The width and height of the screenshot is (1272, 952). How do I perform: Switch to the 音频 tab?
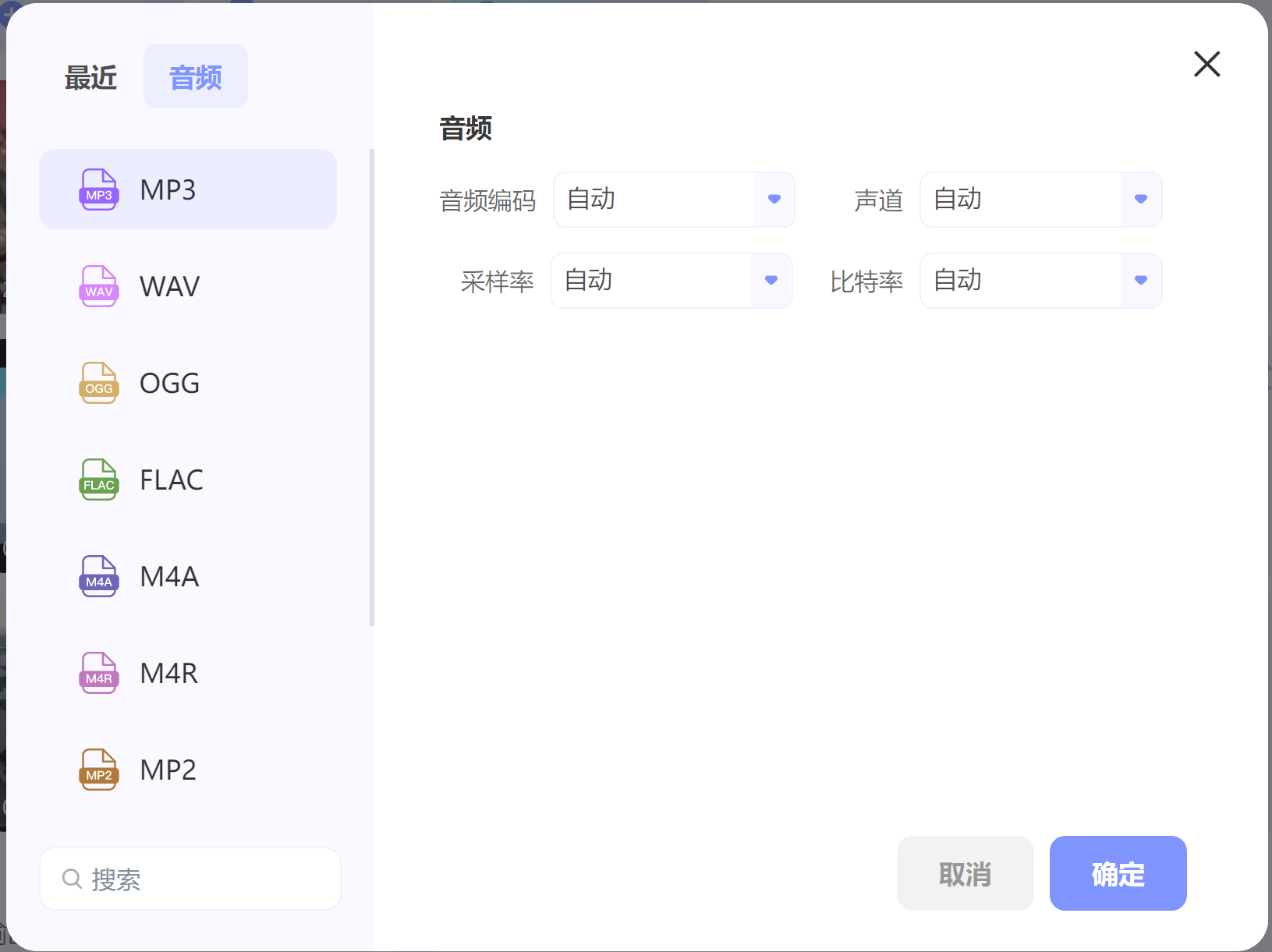pyautogui.click(x=195, y=76)
